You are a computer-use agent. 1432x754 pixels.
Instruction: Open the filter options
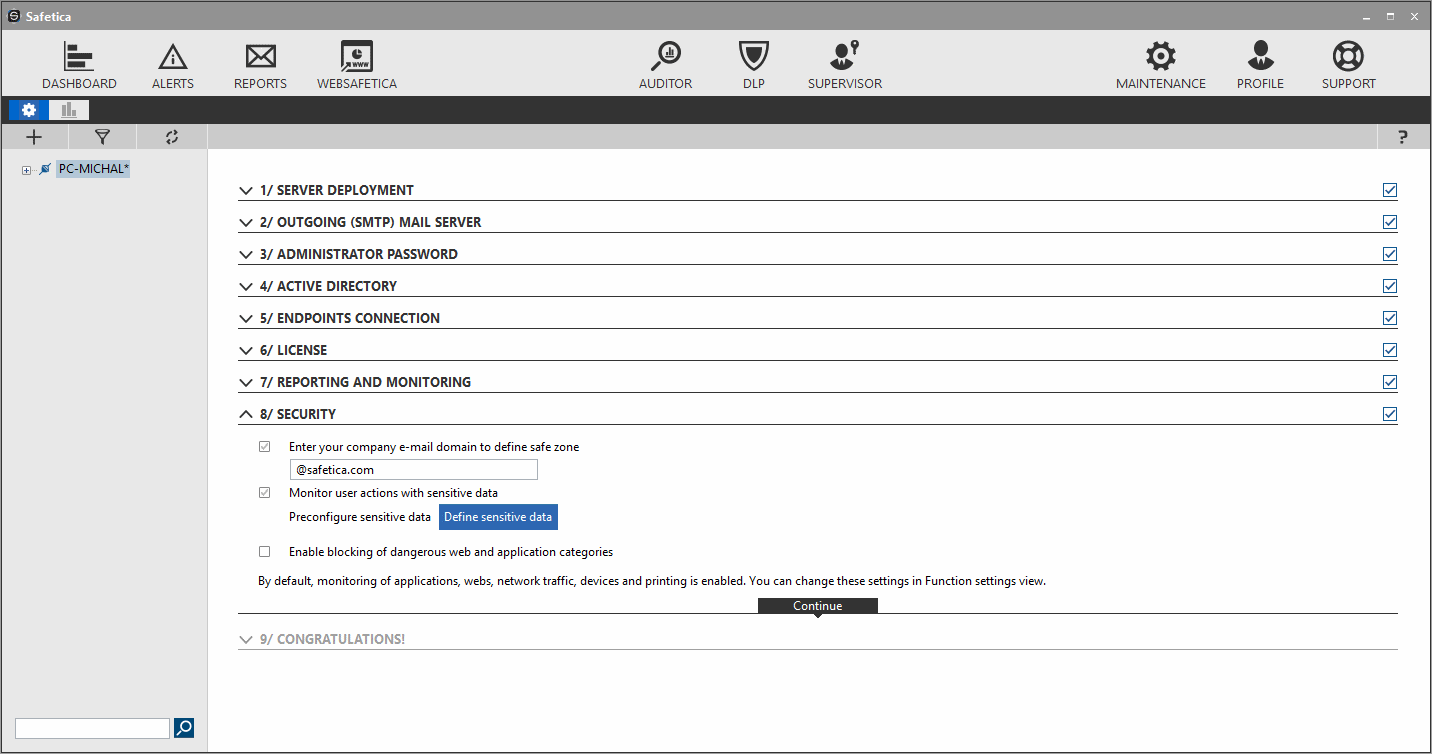pos(102,137)
